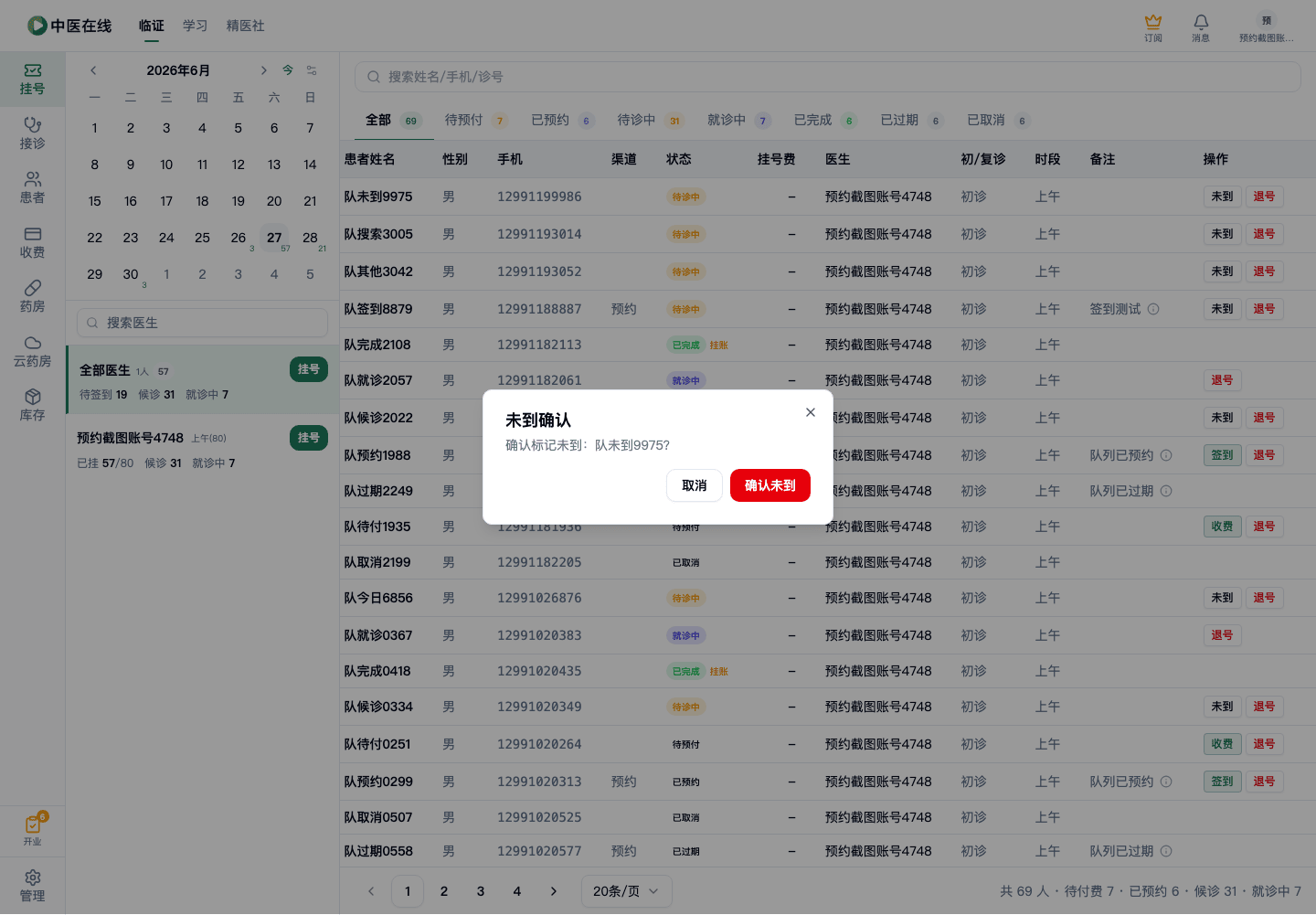The height and width of the screenshot is (915, 1316).
Task: Click info icon in 队预约0299 row's 队列已预约 note
Action: 1166,782
